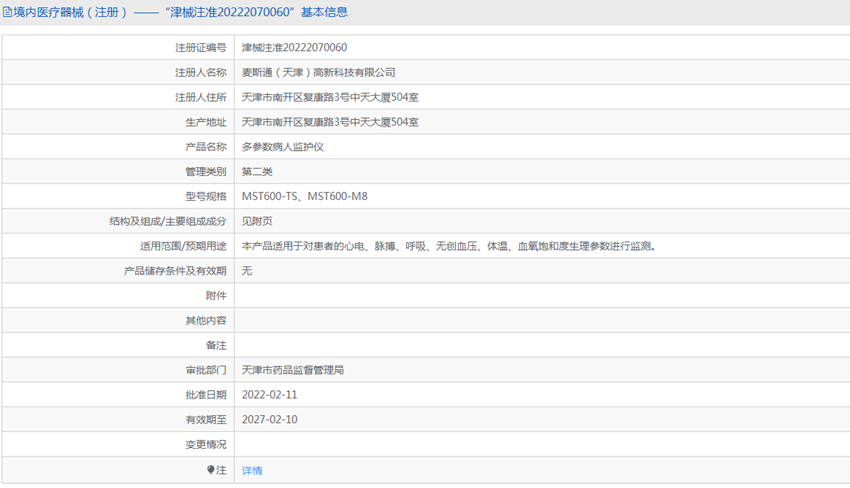Click the 注册人住所 label
Viewport: 850px width, 488px height.
[201, 98]
